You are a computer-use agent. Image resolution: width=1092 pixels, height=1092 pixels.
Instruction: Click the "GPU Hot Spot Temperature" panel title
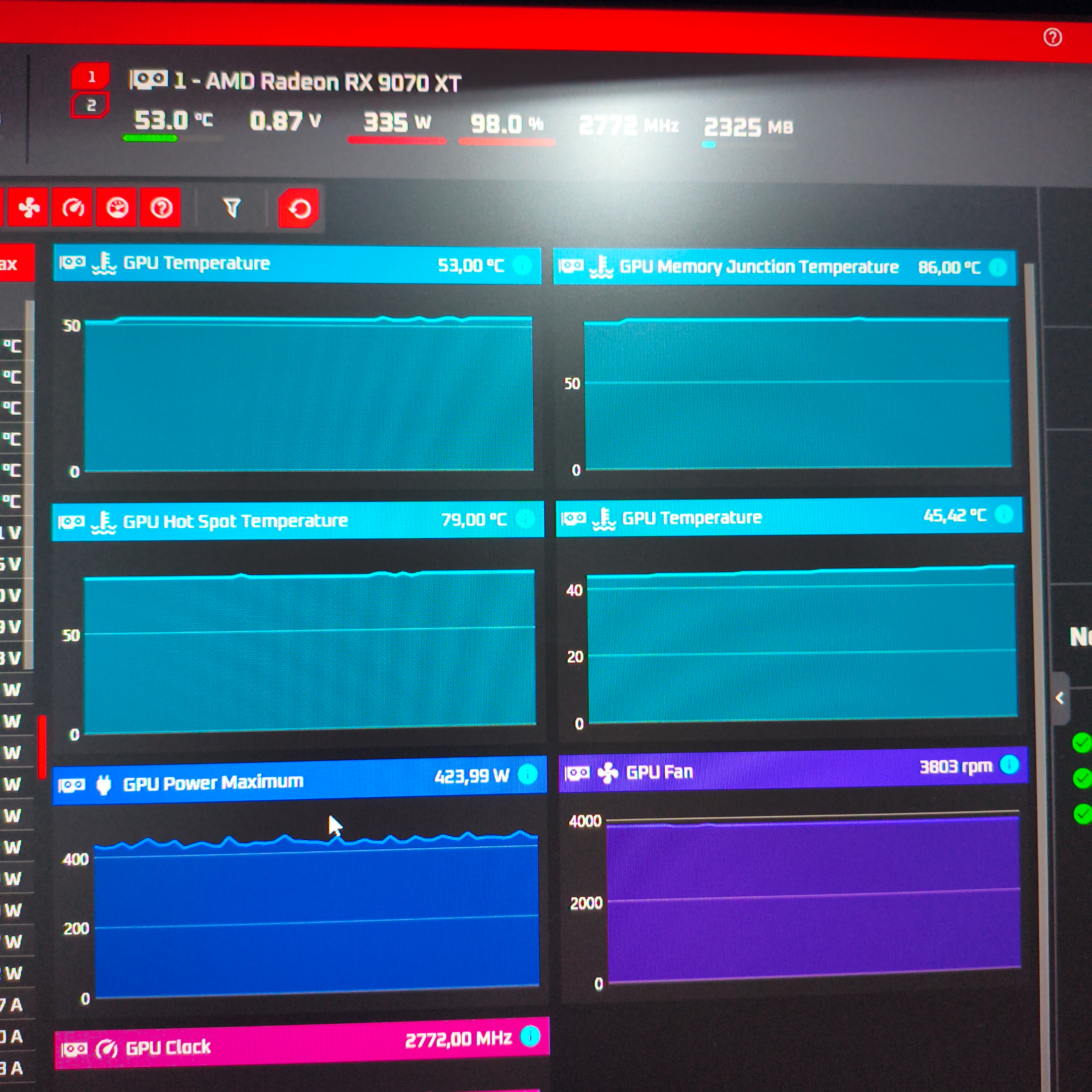(x=235, y=521)
